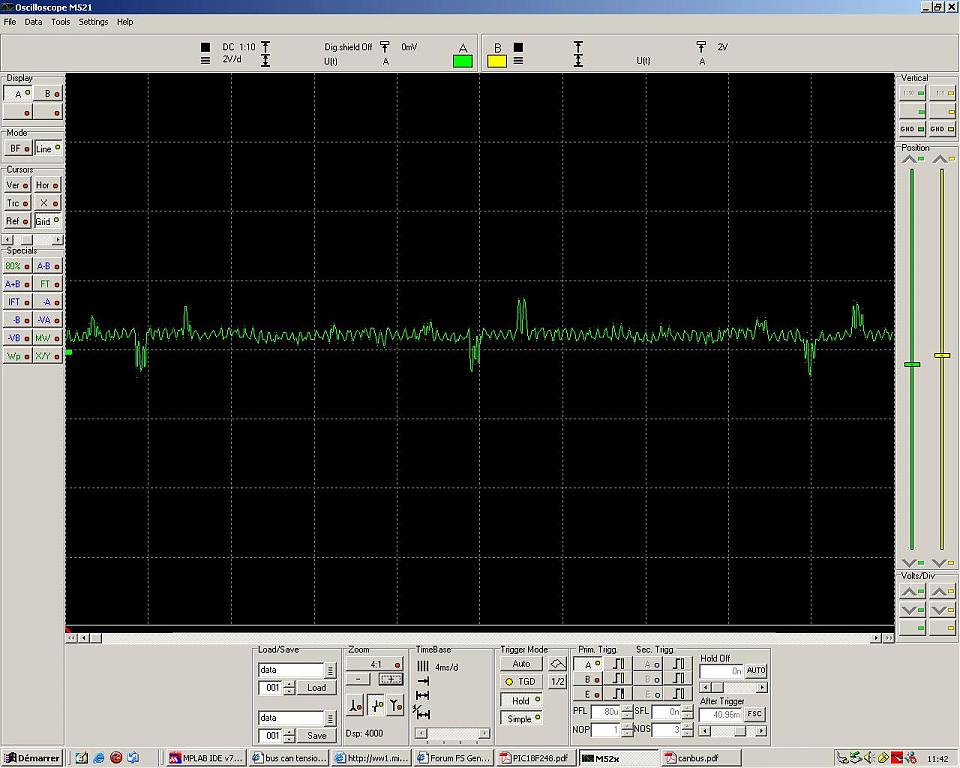Click the timebase arrow-to-bar icon

click(422, 681)
